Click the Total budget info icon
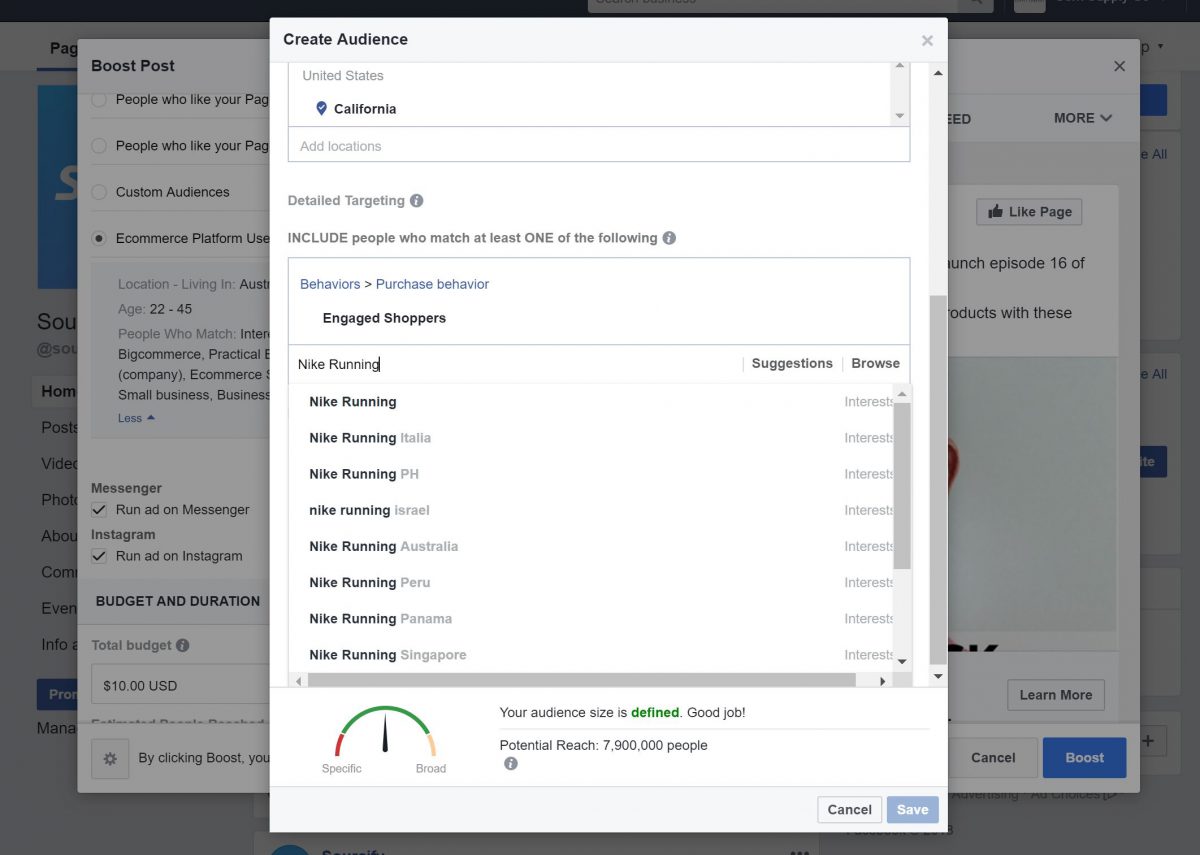This screenshot has width=1200, height=855. (x=182, y=646)
